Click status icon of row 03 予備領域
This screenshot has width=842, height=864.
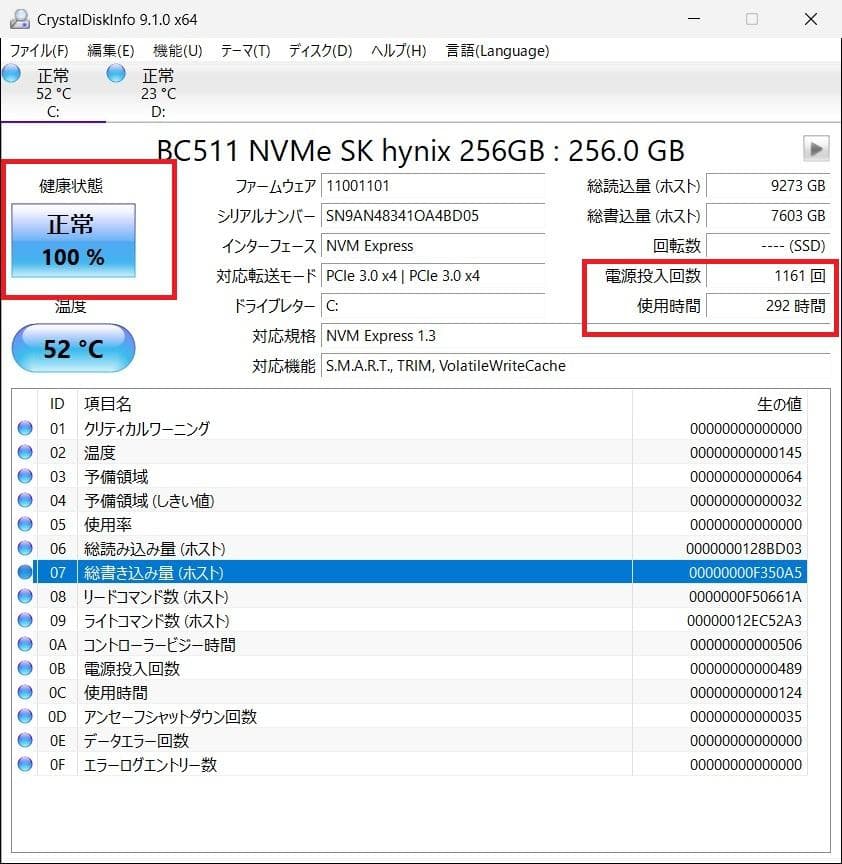(25, 476)
